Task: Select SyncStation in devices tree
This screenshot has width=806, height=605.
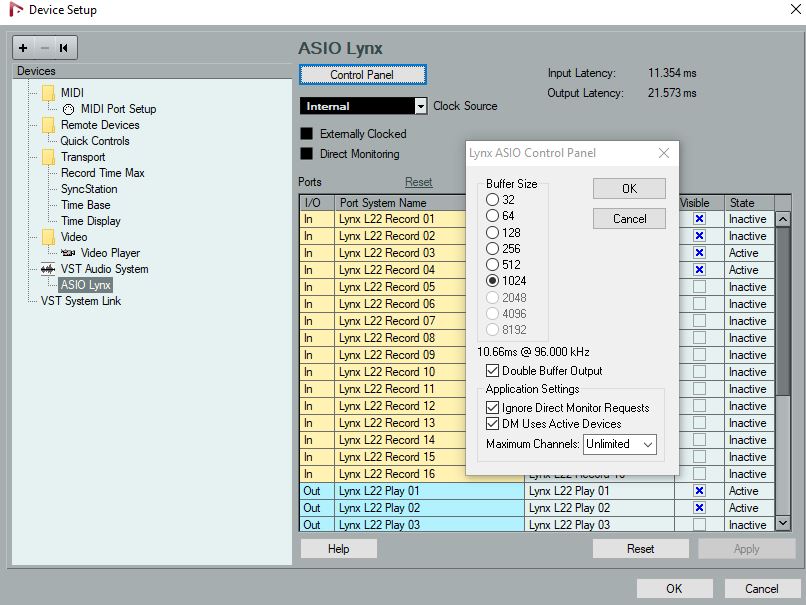Action: coord(89,189)
